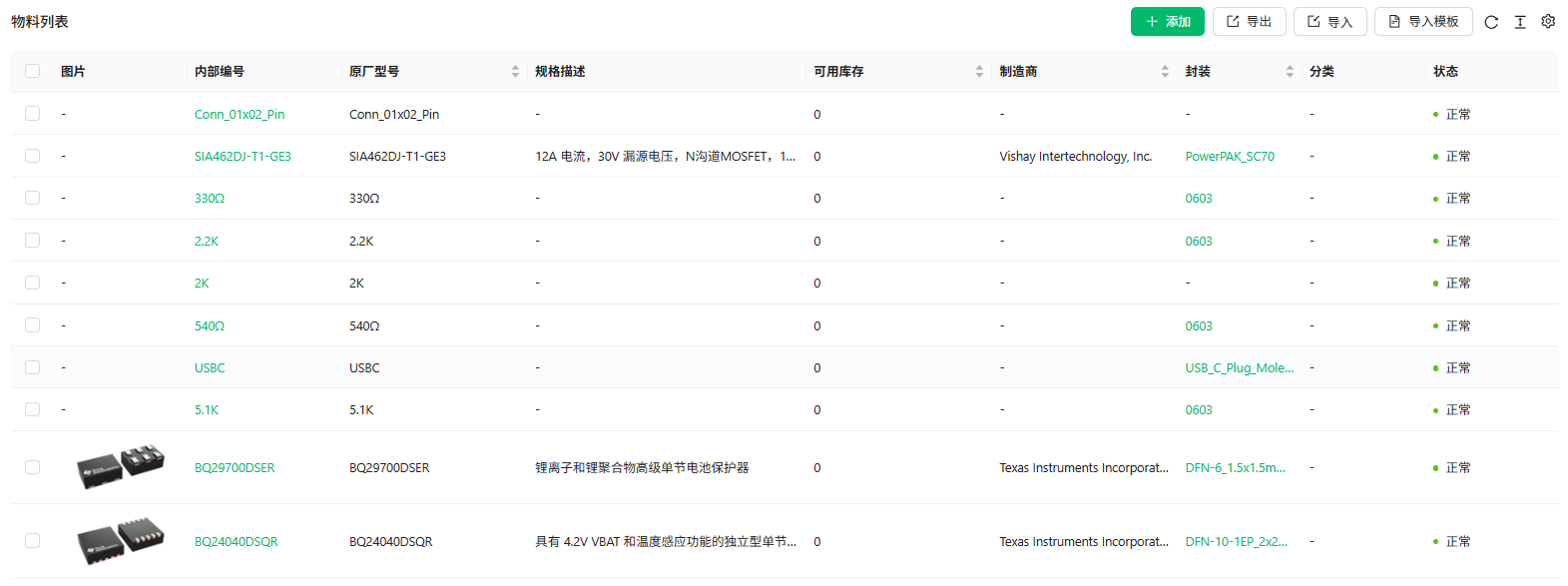Click the BQ29700DSER chip thumbnail image
Screen dimensions: 1568x586
tap(121, 467)
